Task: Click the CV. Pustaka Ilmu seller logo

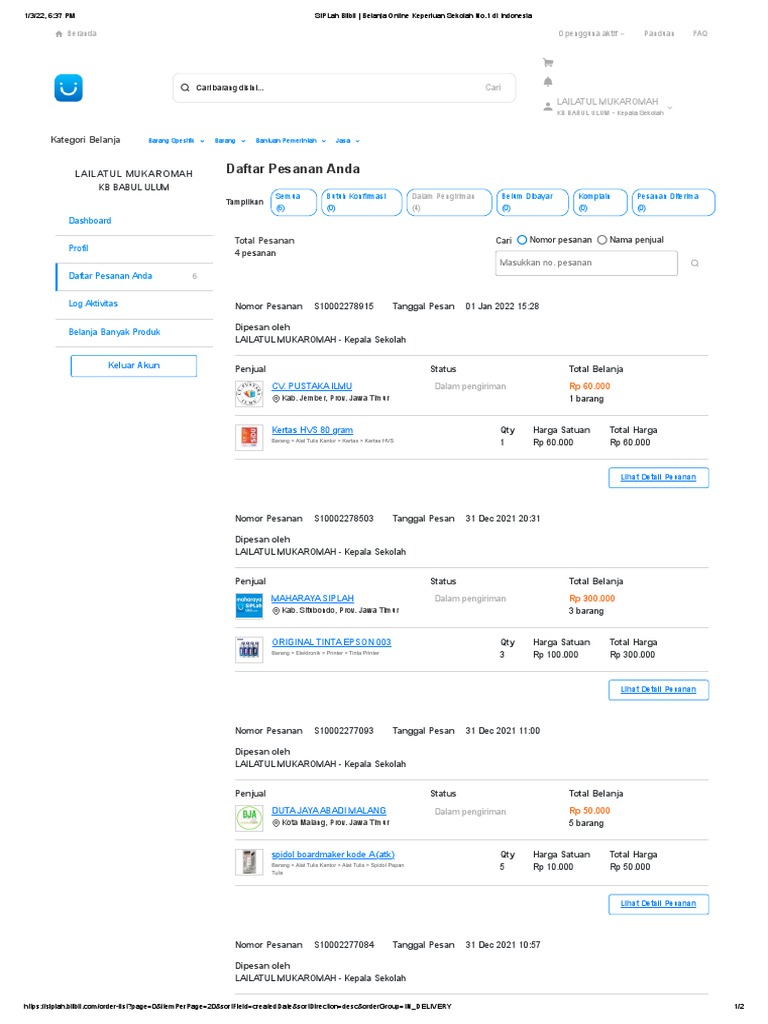Action: click(x=249, y=392)
